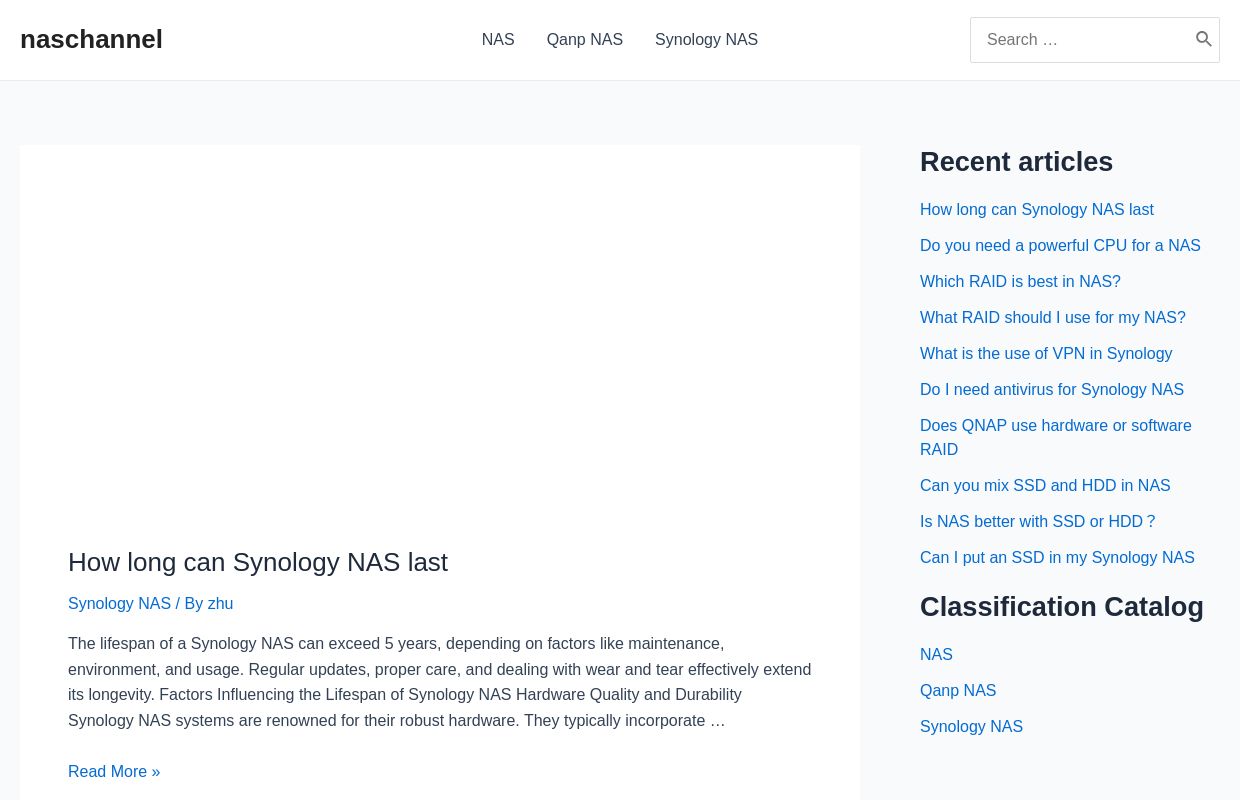Select Qanp NAS in Classification Catalog

[x=958, y=691]
